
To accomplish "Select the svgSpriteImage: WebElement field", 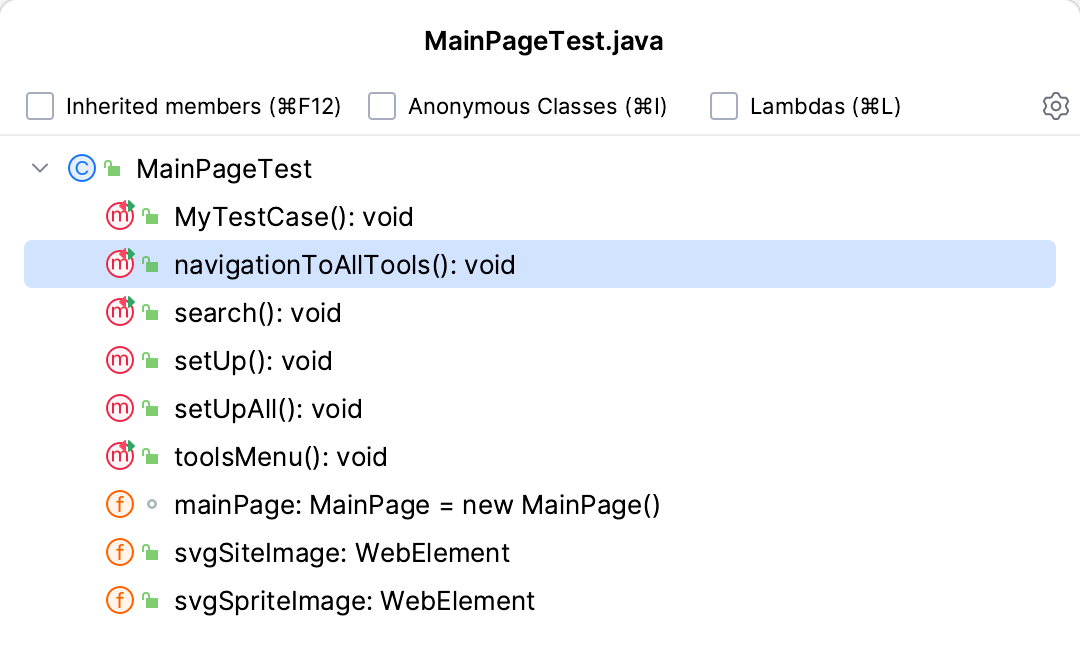I will coord(354,601).
